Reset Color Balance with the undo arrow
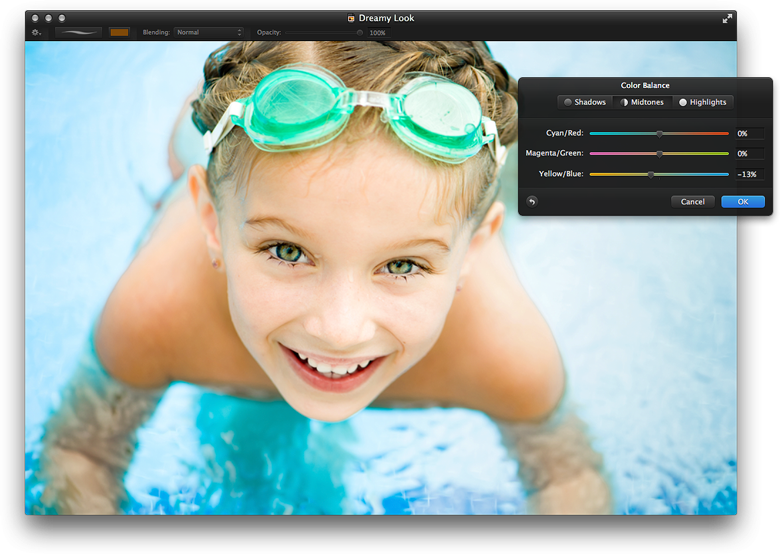The image size is (780, 554). [532, 201]
